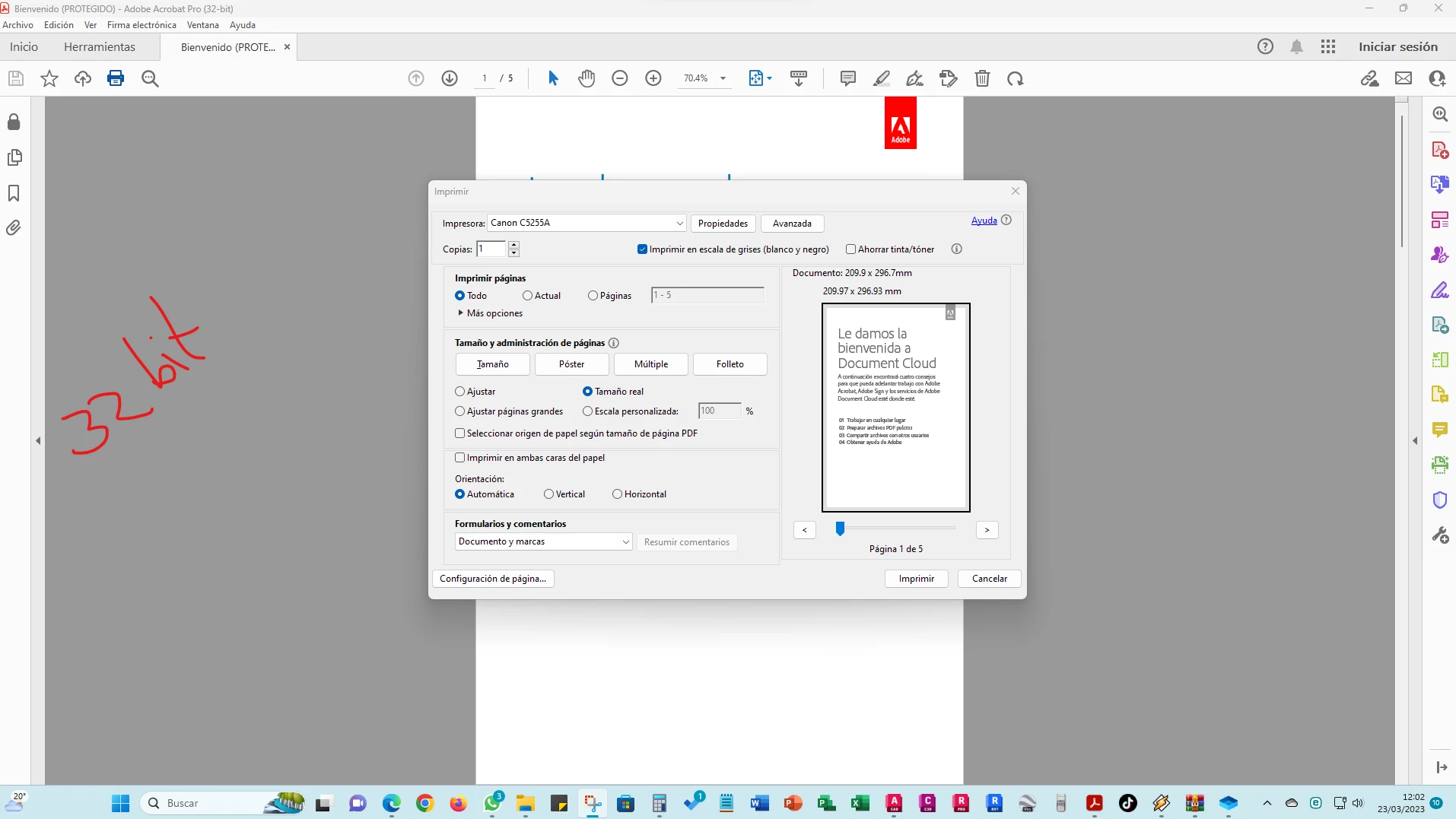Show hidden system tray icons chevron
The width and height of the screenshot is (1456, 819).
pos(1267,803)
